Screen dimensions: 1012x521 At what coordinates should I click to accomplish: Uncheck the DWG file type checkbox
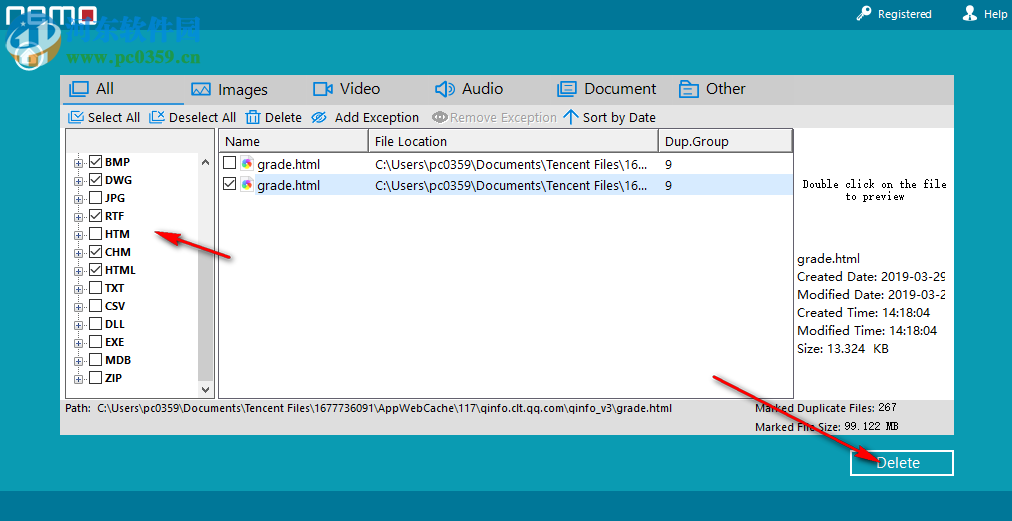[95, 179]
